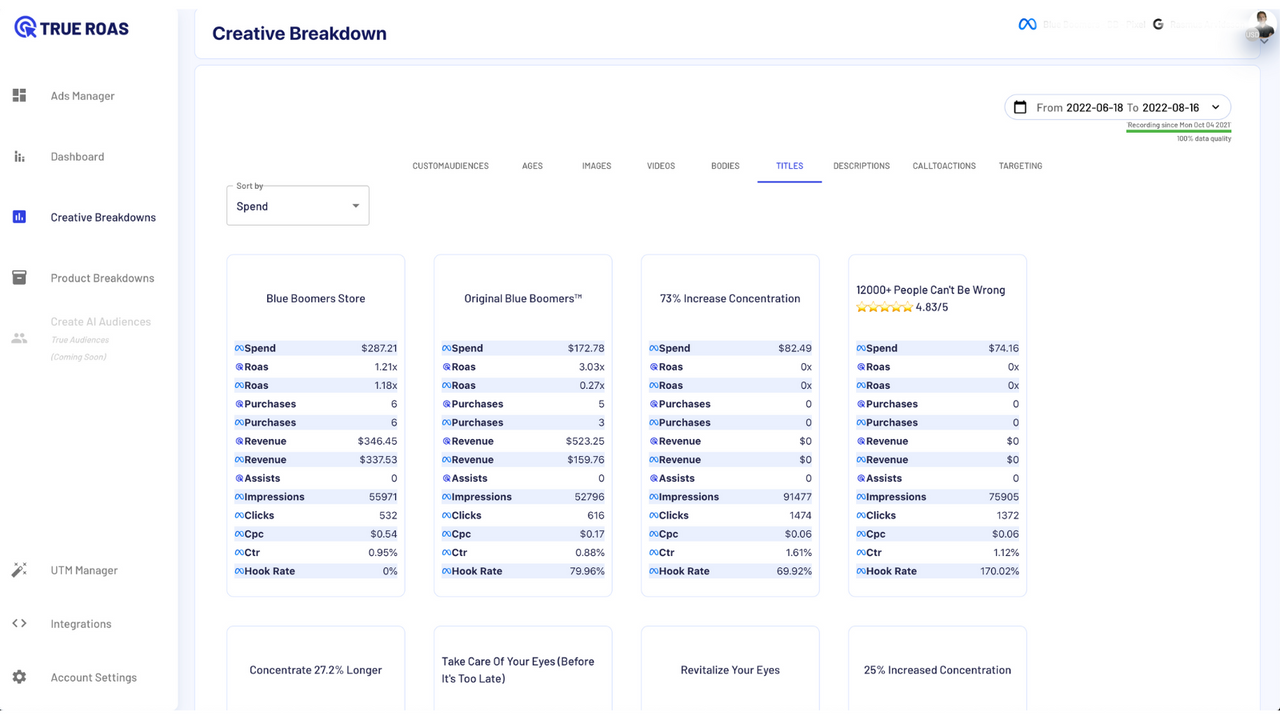Open the Sort by Spend dropdown
Screen dimensions: 1280x720
[x=298, y=206]
